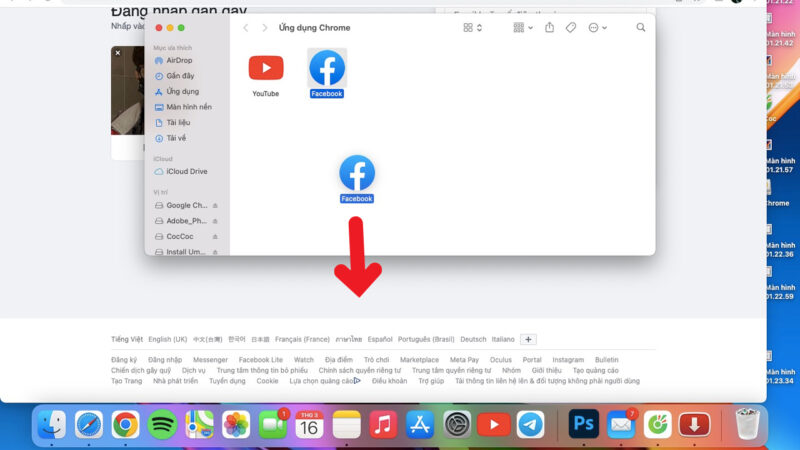This screenshot has height=450, width=800.
Task: Eject the CocCoc volume in sidebar
Action: tap(215, 237)
